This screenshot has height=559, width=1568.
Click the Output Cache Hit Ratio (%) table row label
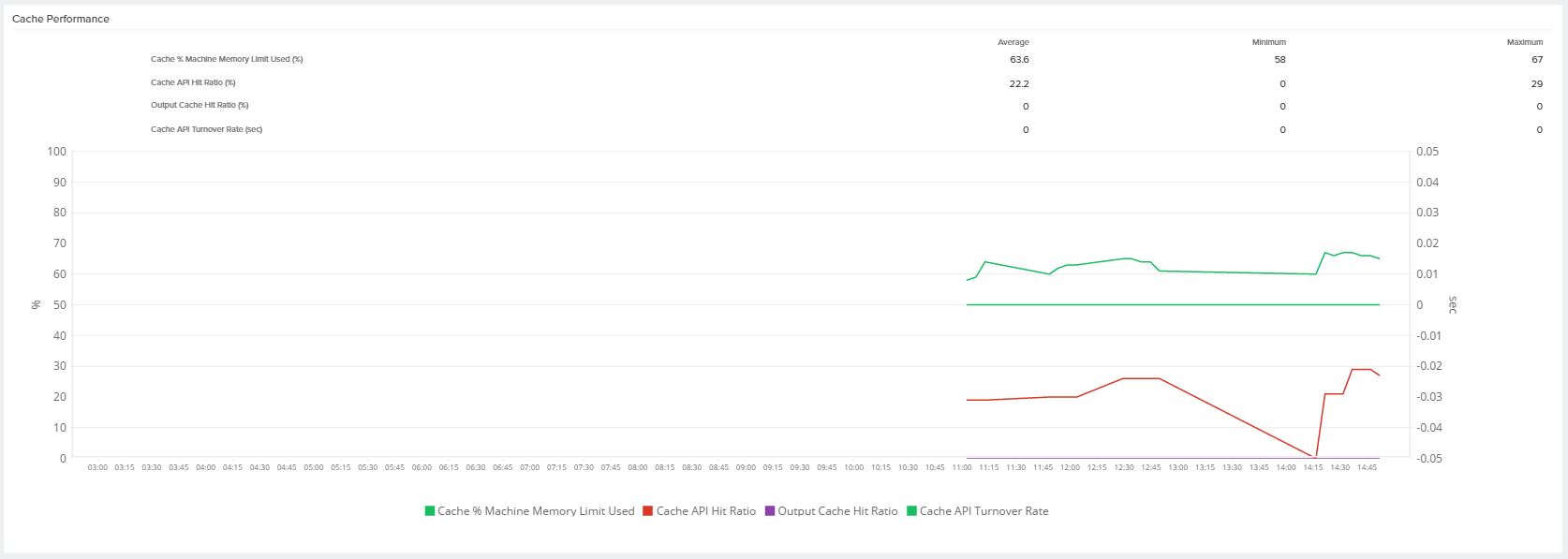(x=200, y=105)
